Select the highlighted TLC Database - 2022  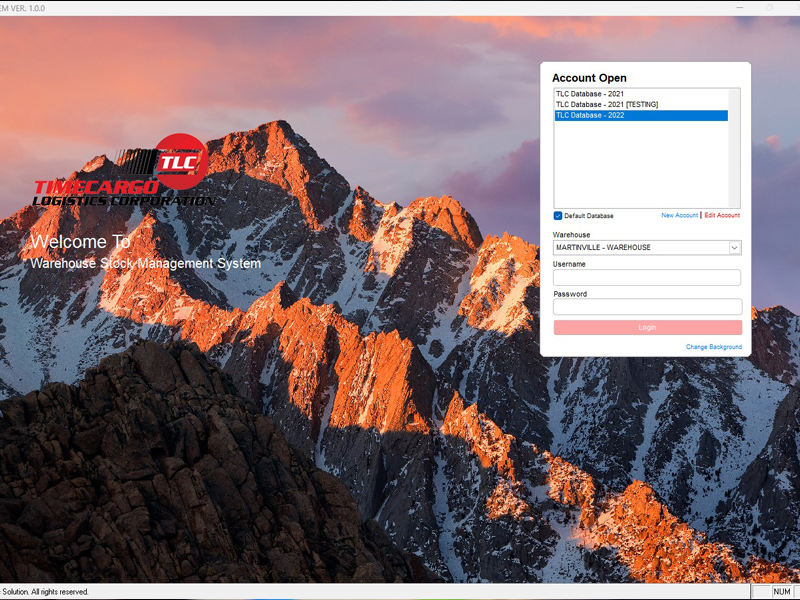tap(590, 116)
